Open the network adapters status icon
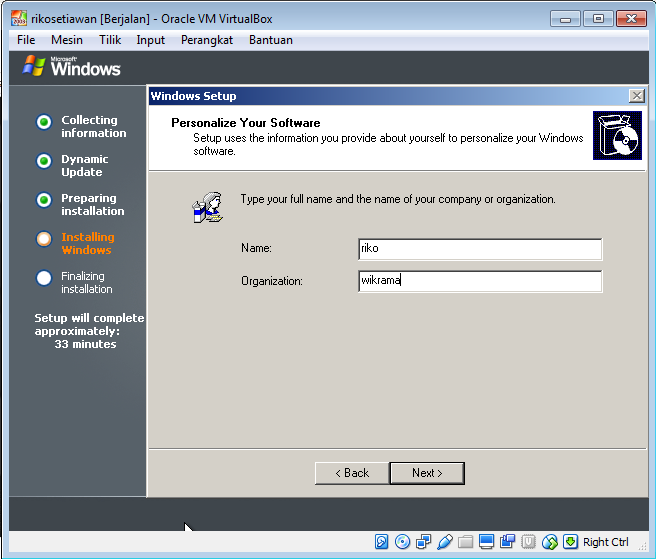Viewport: 656px width, 559px height. pyautogui.click(x=423, y=541)
